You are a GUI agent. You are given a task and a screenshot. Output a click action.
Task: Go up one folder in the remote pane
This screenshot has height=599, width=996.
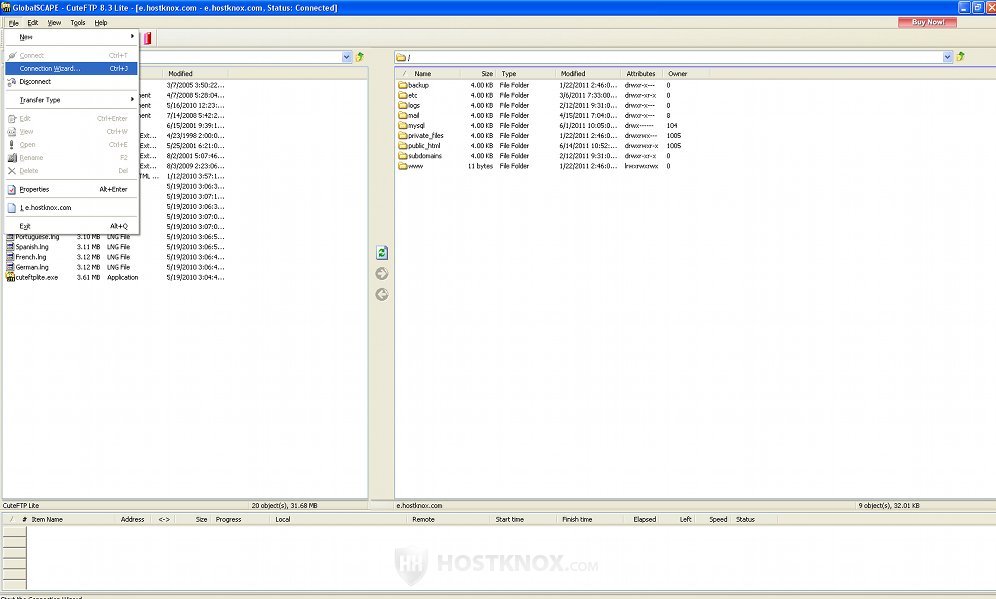960,57
